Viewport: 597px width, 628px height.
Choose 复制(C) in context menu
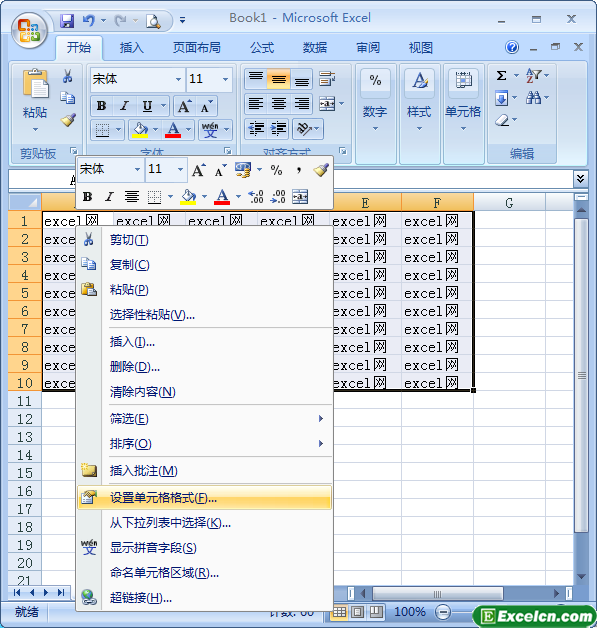pyautogui.click(x=205, y=265)
